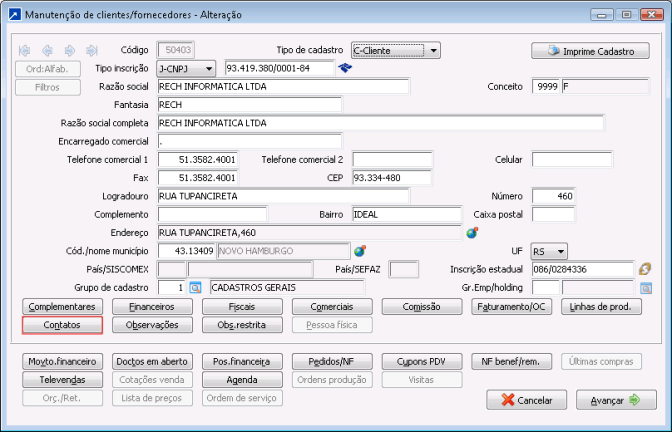This screenshot has width=672, height=432.
Task: Open Pos.financeira button
Action: point(242,362)
